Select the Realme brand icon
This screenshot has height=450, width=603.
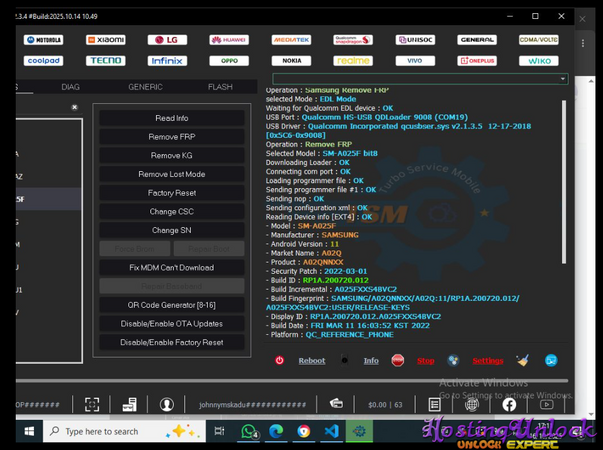353,61
